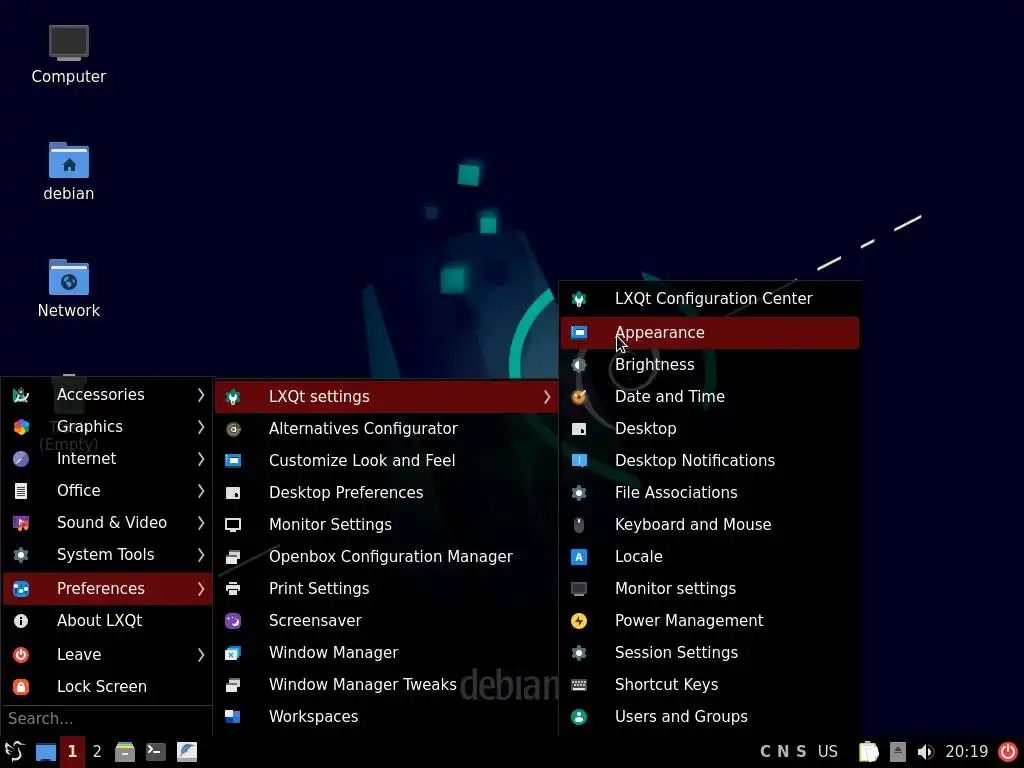Click the Accessories category icon

click(x=21, y=395)
